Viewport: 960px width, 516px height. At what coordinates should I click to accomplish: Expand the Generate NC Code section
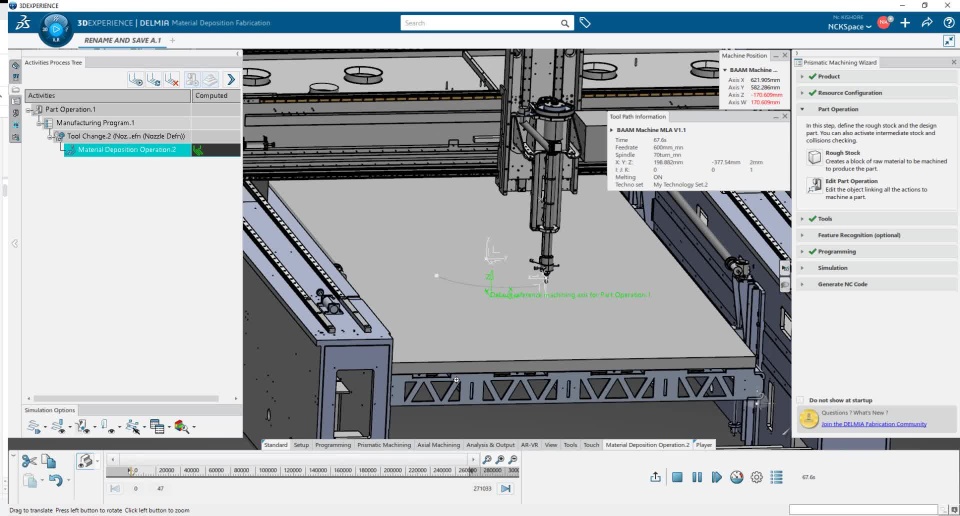click(802, 285)
